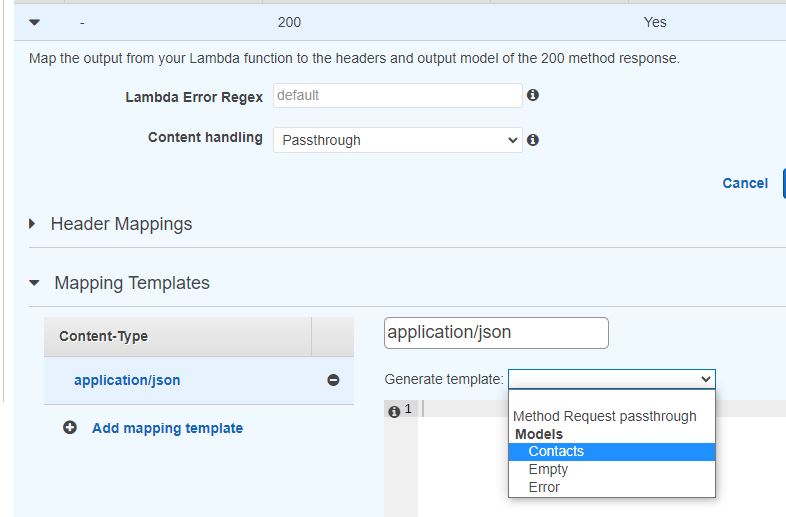786x517 pixels.
Task: Click info icon beside Content handling
Action: tap(533, 140)
